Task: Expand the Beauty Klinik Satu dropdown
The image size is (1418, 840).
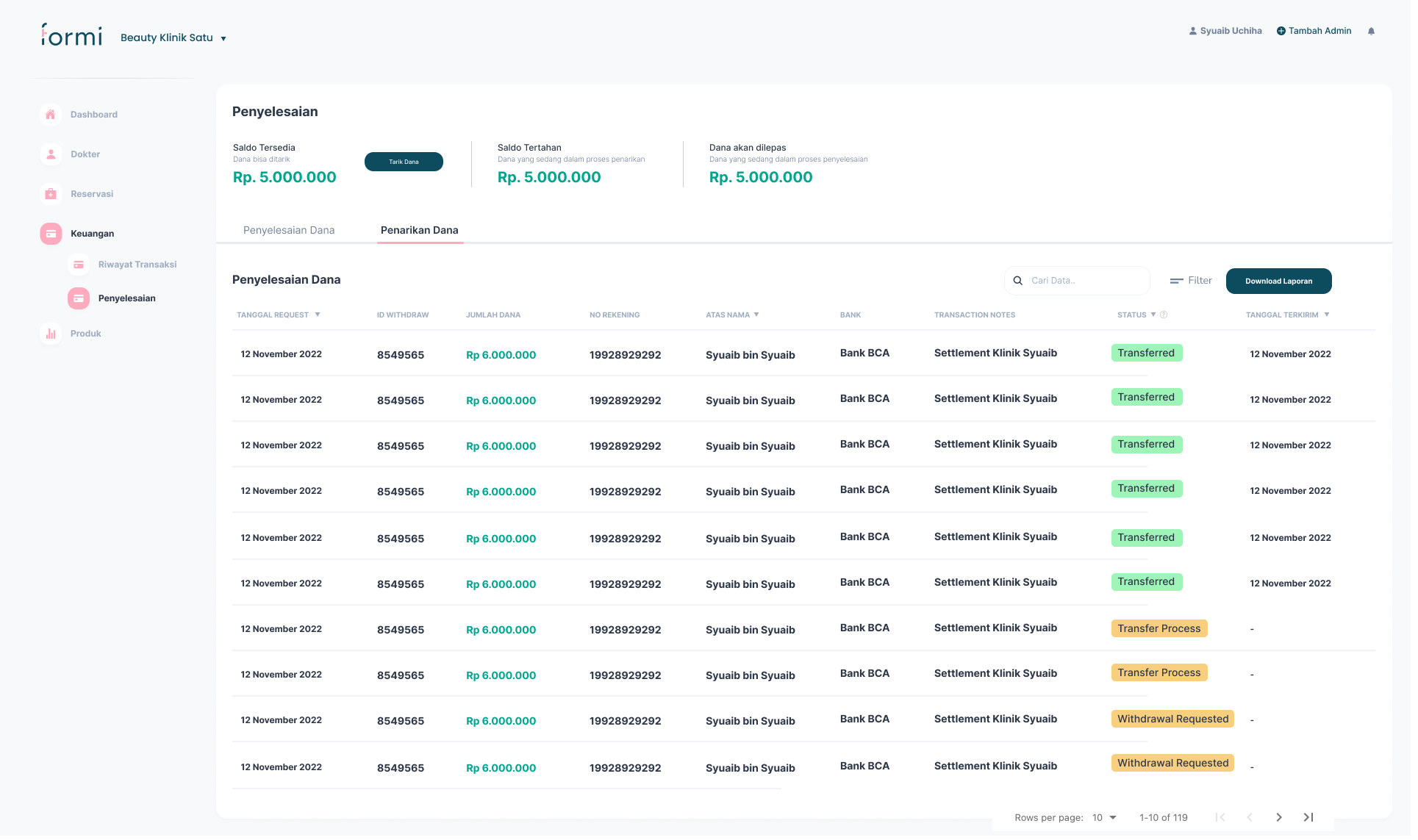Action: click(223, 38)
